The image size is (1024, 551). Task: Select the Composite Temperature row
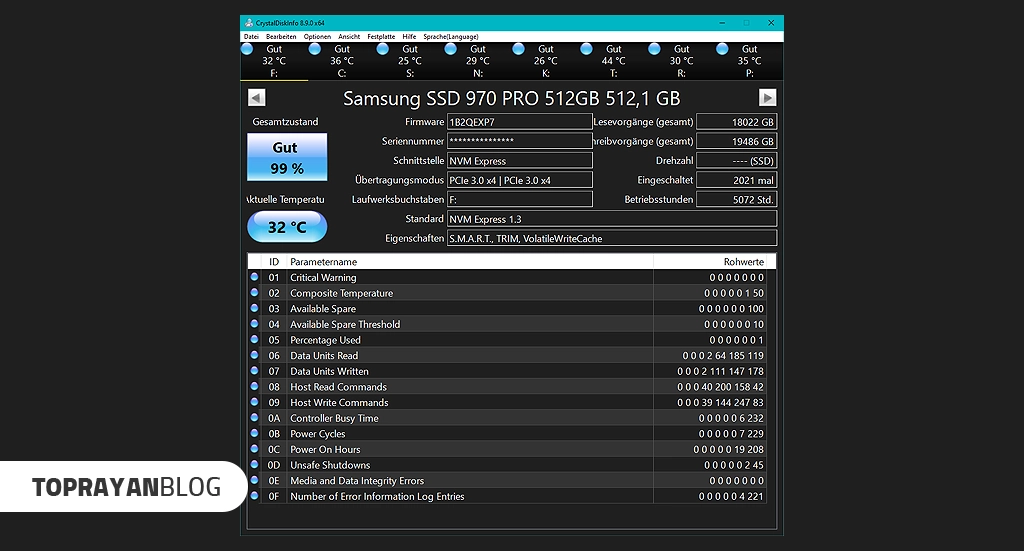click(506, 293)
